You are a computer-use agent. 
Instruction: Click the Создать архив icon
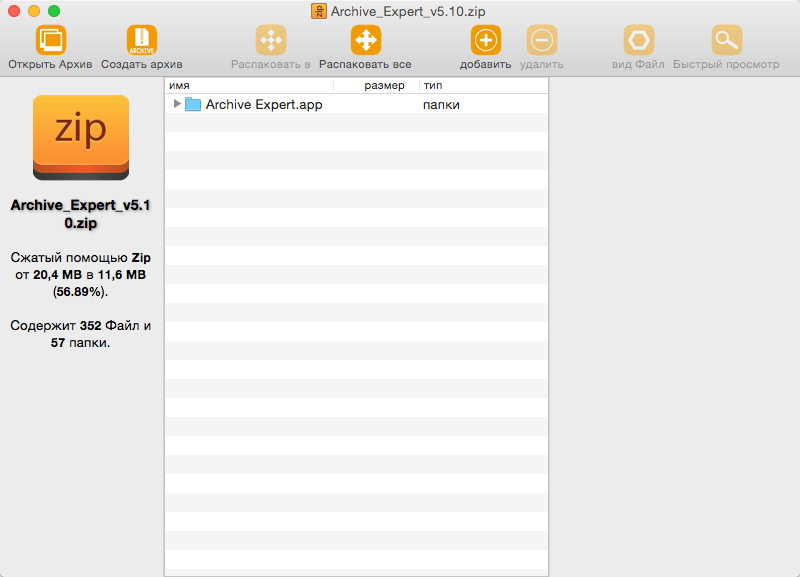[141, 40]
